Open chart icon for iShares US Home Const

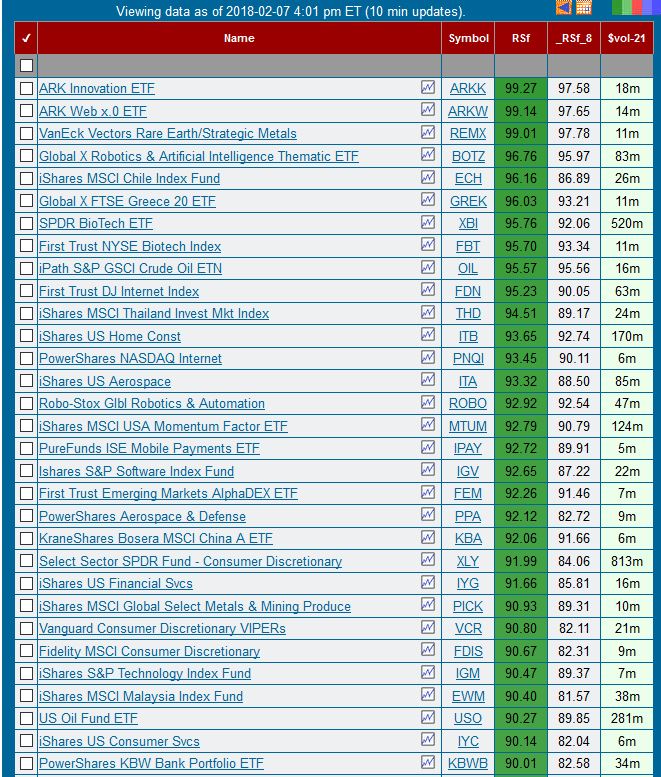point(428,334)
